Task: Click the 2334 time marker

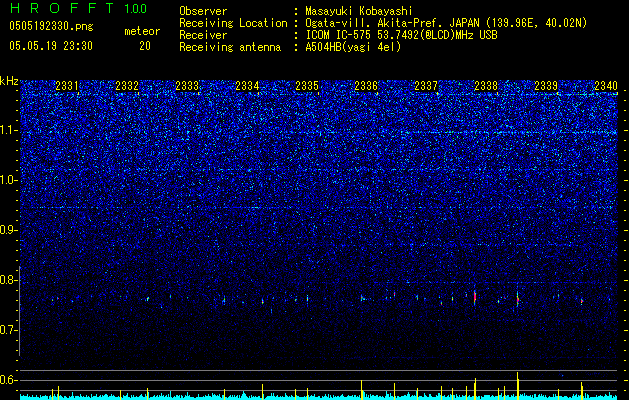Action: pos(247,85)
